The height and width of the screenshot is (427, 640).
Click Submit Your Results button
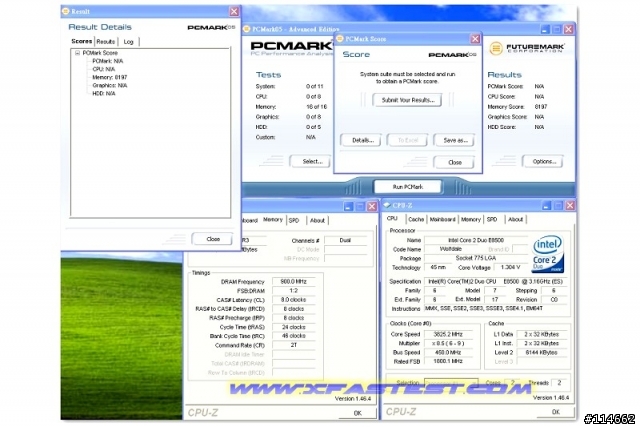tap(407, 100)
